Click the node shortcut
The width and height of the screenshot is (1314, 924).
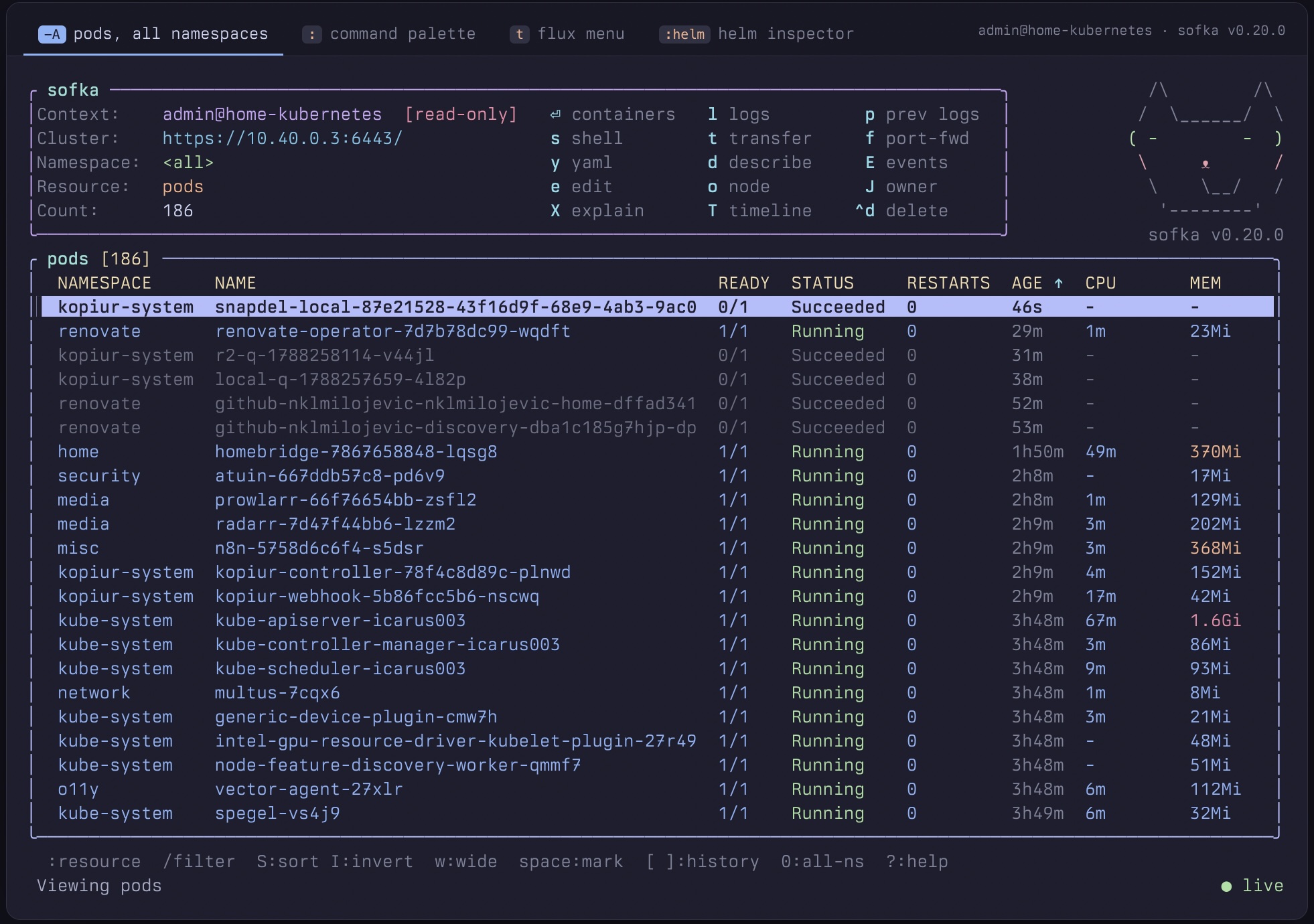point(739,187)
